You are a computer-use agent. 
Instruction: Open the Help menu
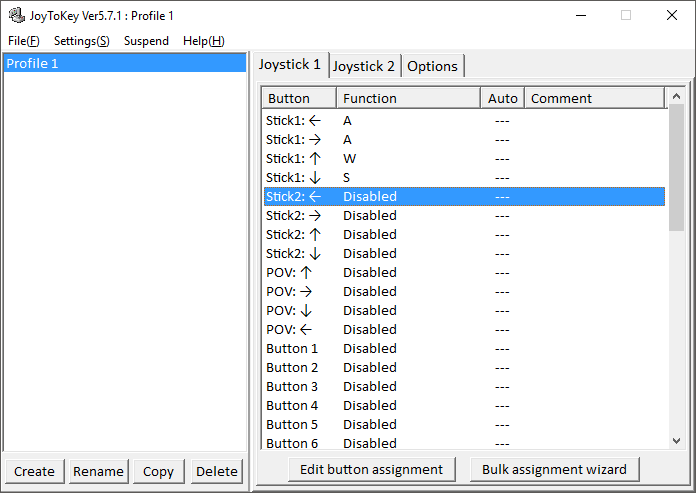click(x=203, y=41)
